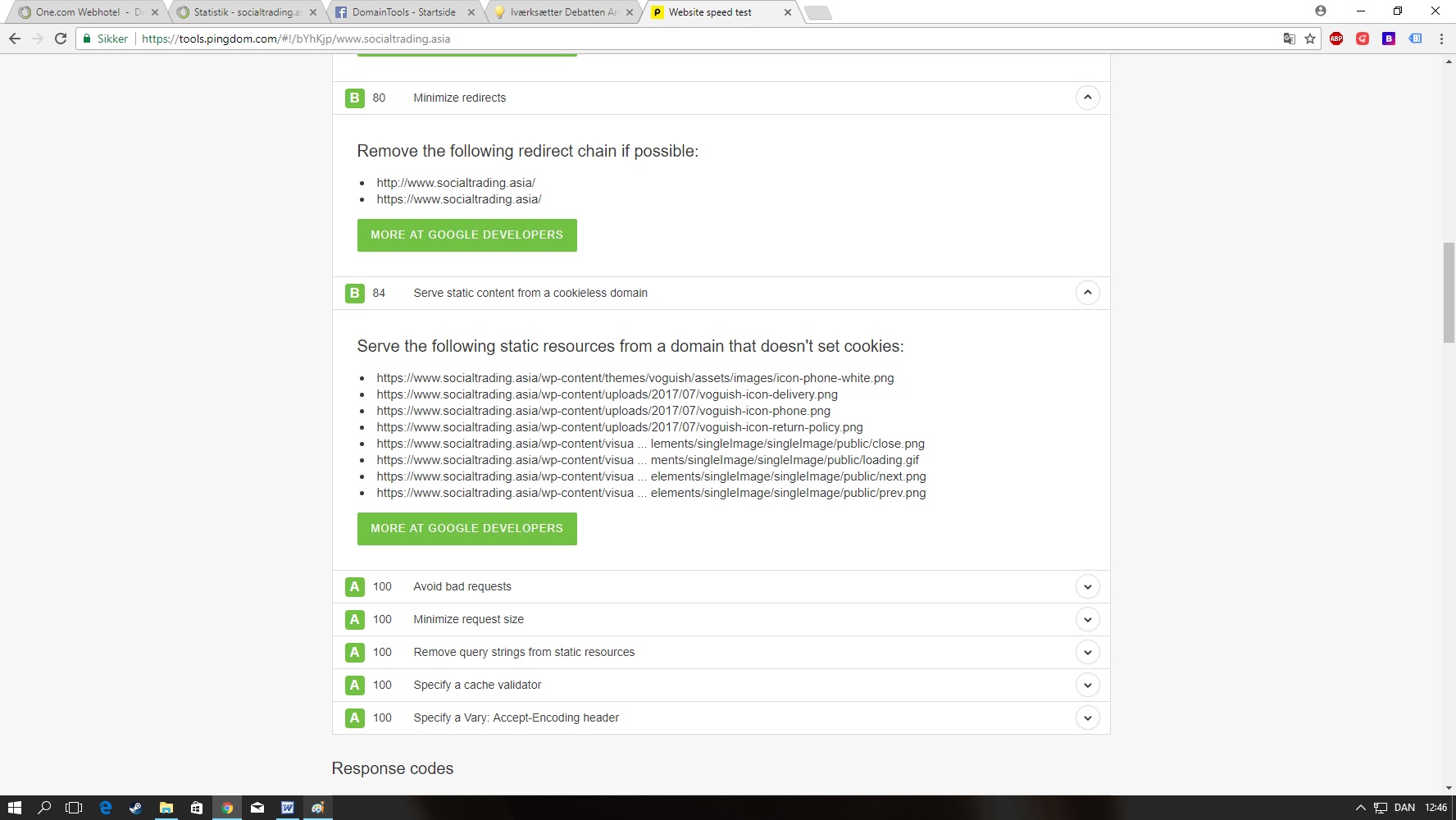Click More at Google Developers under static resources list
This screenshot has height=820, width=1456.
[x=466, y=529]
